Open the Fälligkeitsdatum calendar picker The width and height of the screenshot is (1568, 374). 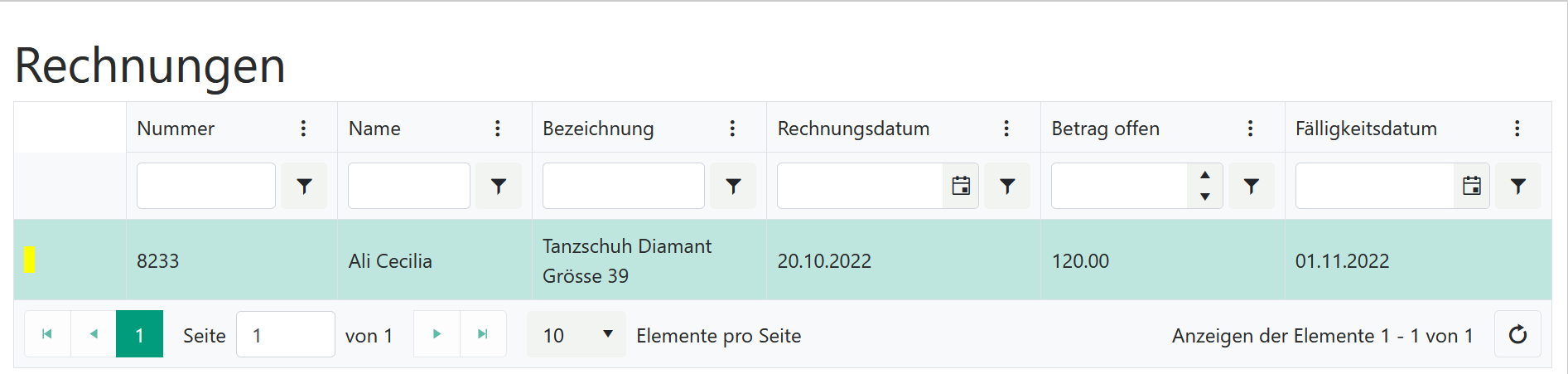(x=1472, y=186)
